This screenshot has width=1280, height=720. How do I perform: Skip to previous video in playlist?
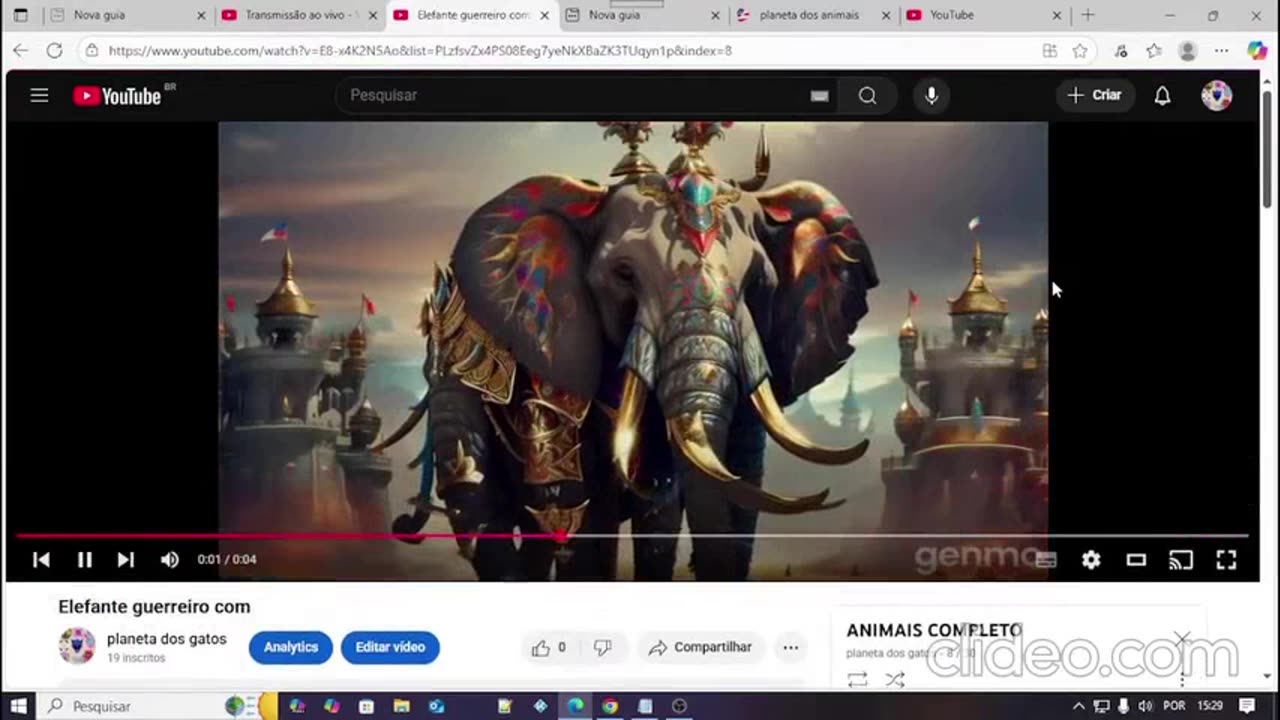click(x=41, y=560)
